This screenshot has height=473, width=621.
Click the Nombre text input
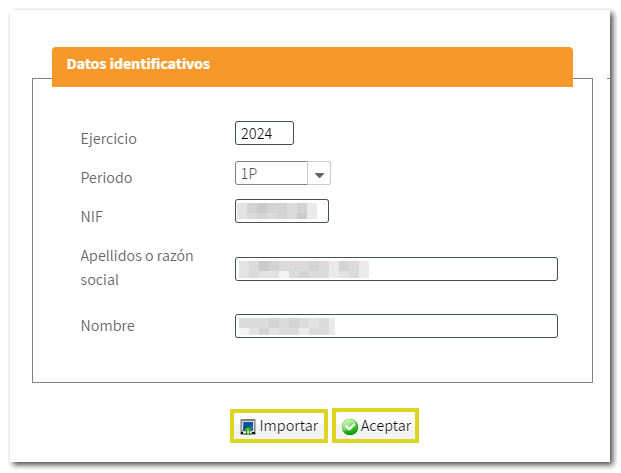(396, 326)
